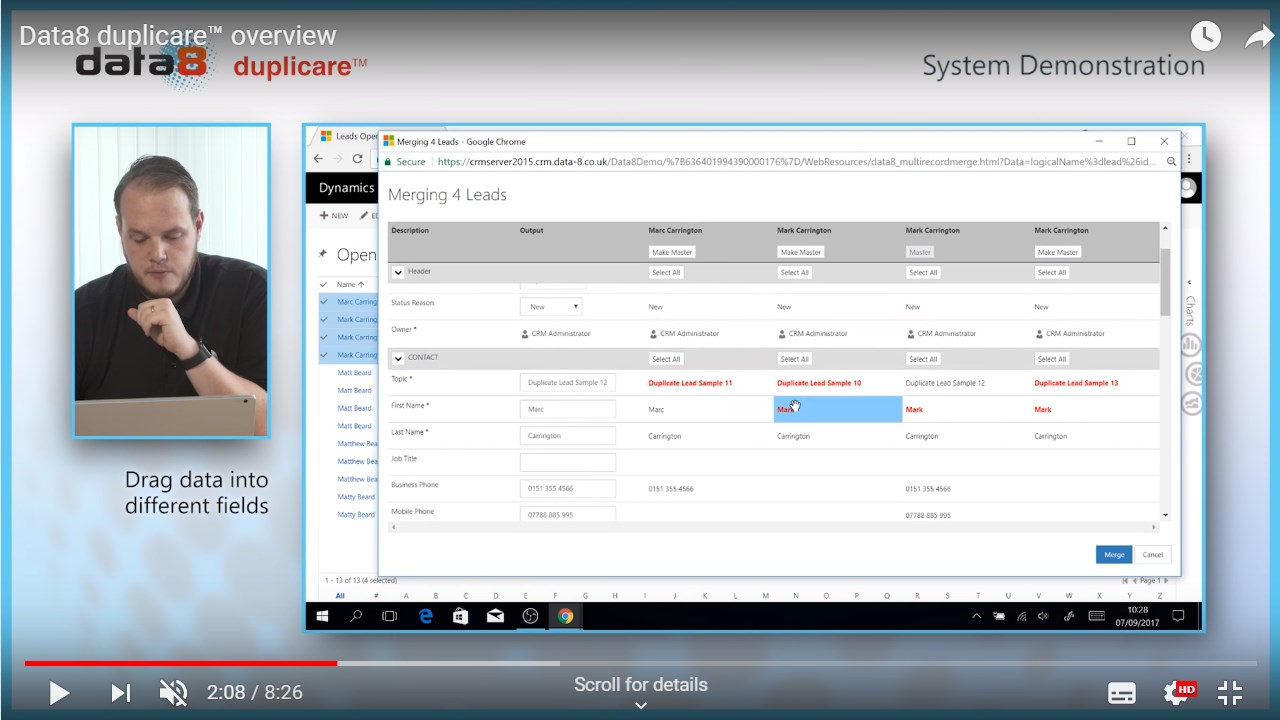Click the pin icon beside the Open view title
Image resolution: width=1280 pixels, height=720 pixels.
coord(322,254)
